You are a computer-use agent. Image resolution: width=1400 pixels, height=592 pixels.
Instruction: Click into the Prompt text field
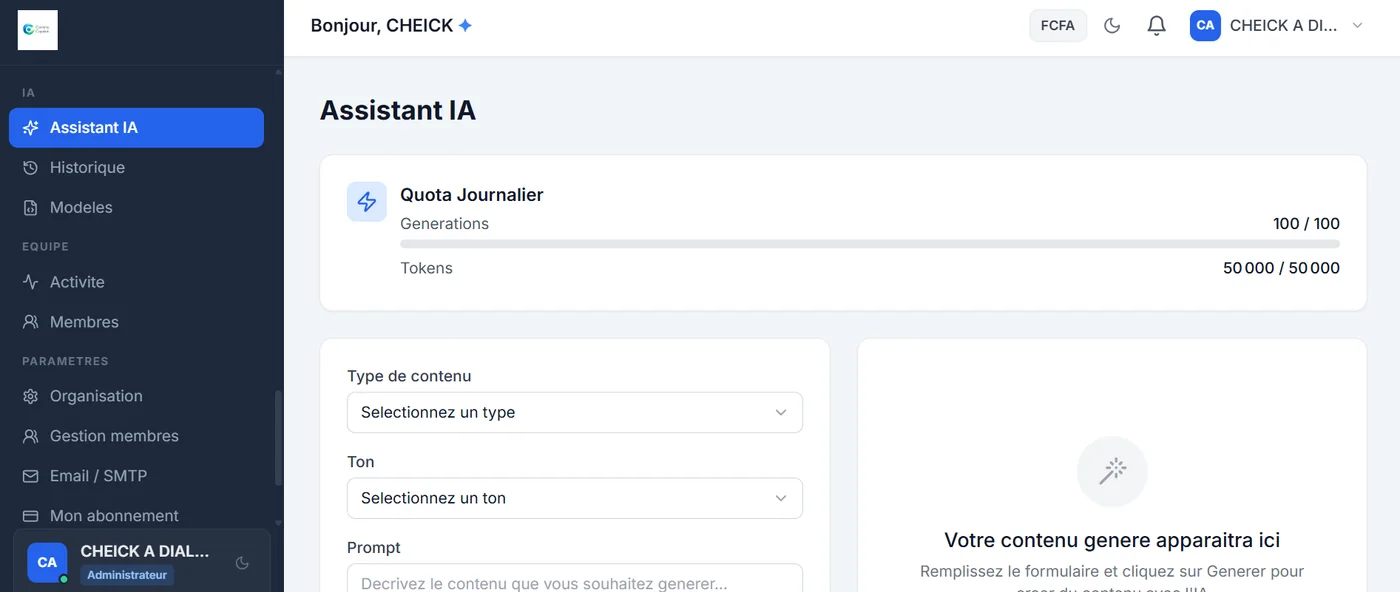[x=575, y=578]
